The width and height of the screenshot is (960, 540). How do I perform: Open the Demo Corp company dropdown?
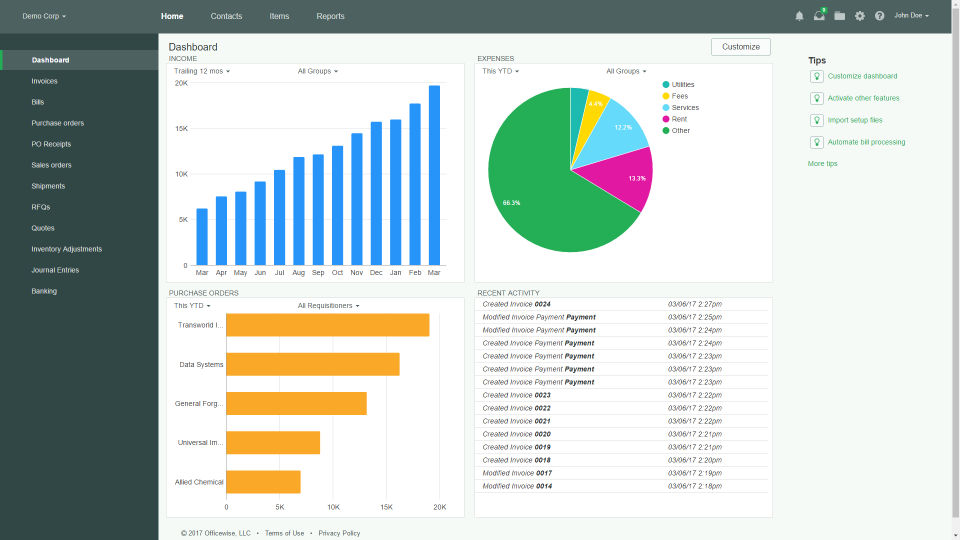point(45,16)
